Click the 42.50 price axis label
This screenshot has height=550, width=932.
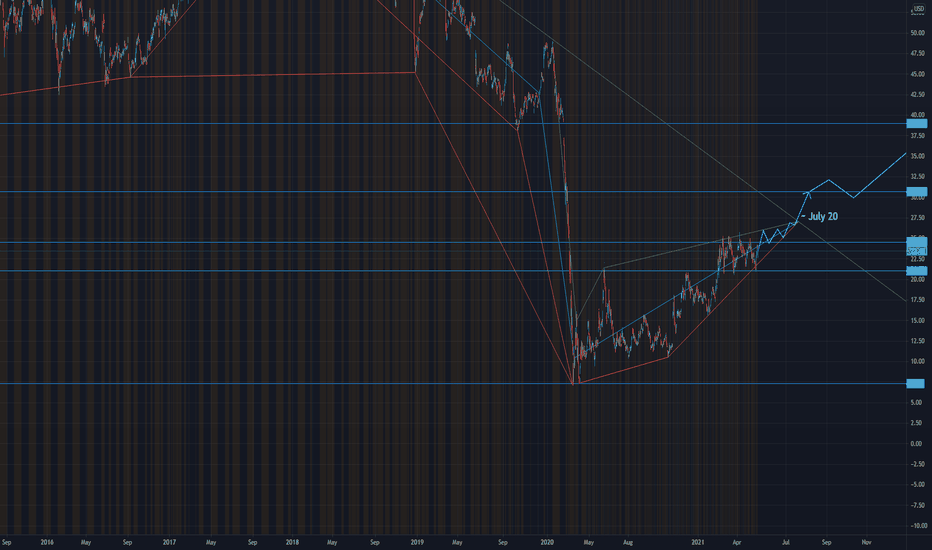tap(917, 95)
